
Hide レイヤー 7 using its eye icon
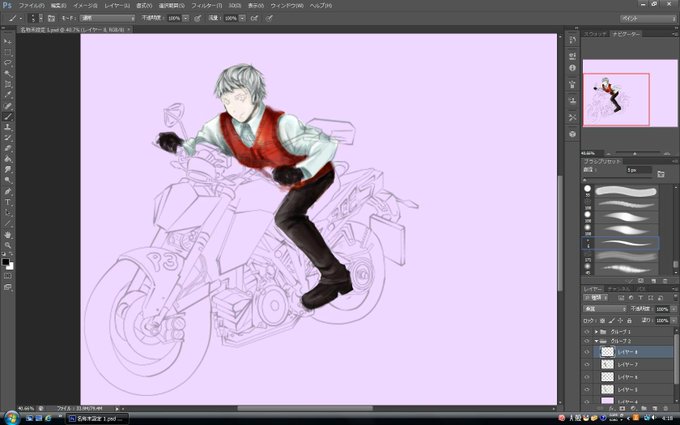587,365
